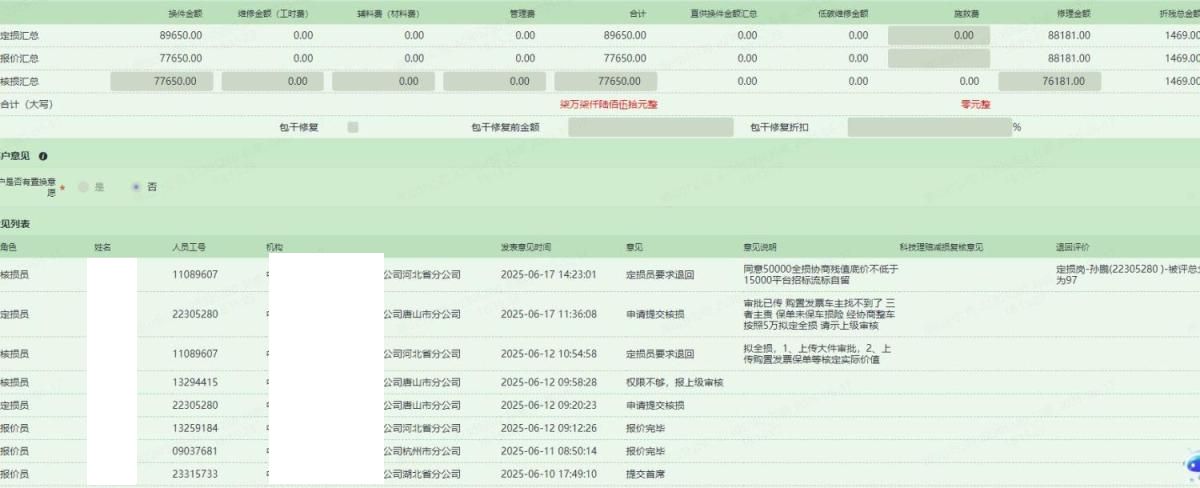This screenshot has height=488, width=1200.
Task: Click the 包干修复前金额 input field
Action: pyautogui.click(x=650, y=127)
